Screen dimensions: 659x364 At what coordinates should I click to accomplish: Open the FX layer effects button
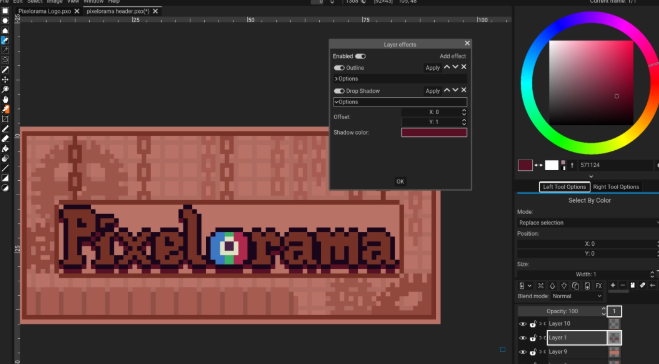pos(599,286)
